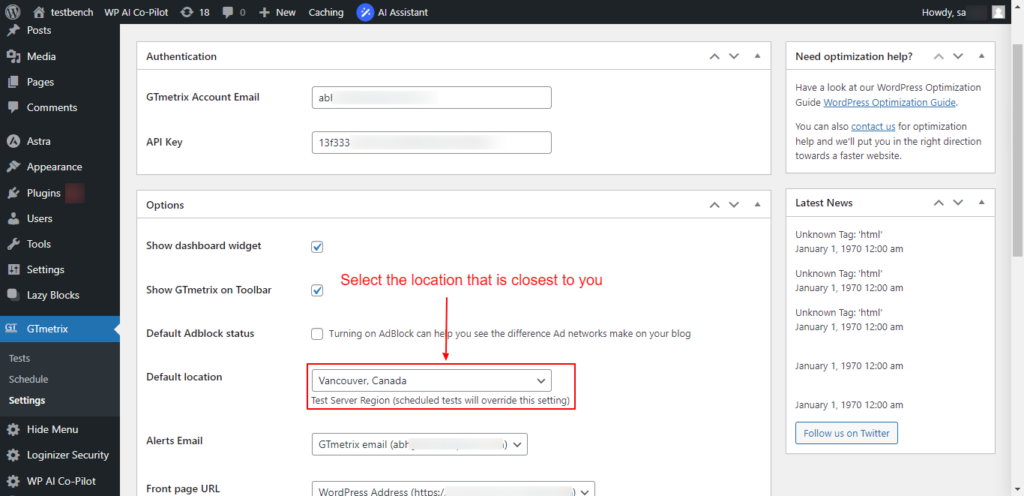Open GTmetrix Tests submenu
Image resolution: width=1024 pixels, height=496 pixels.
pyautogui.click(x=20, y=358)
